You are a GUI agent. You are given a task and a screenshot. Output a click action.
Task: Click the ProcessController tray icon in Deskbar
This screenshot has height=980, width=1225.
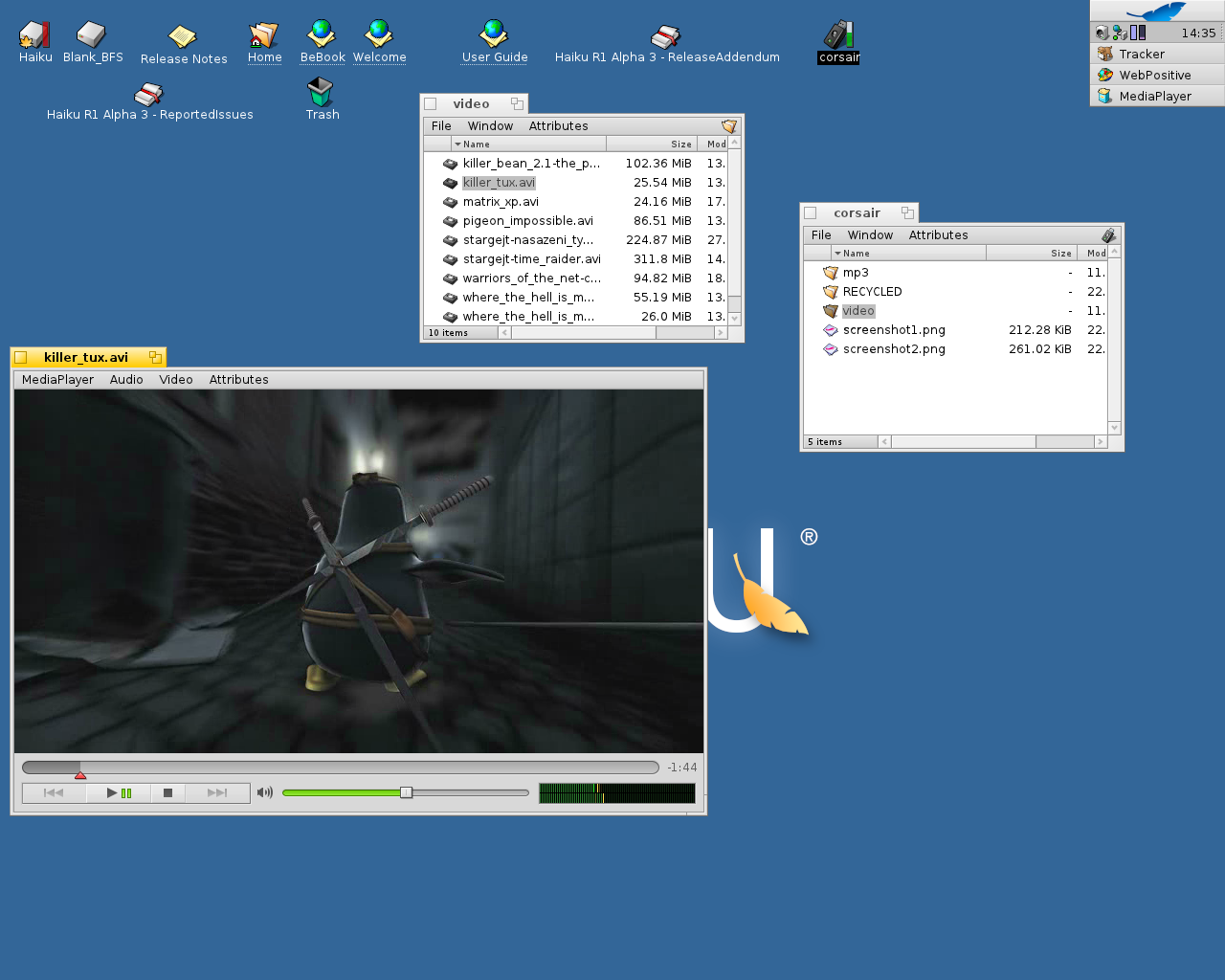click(x=1138, y=33)
